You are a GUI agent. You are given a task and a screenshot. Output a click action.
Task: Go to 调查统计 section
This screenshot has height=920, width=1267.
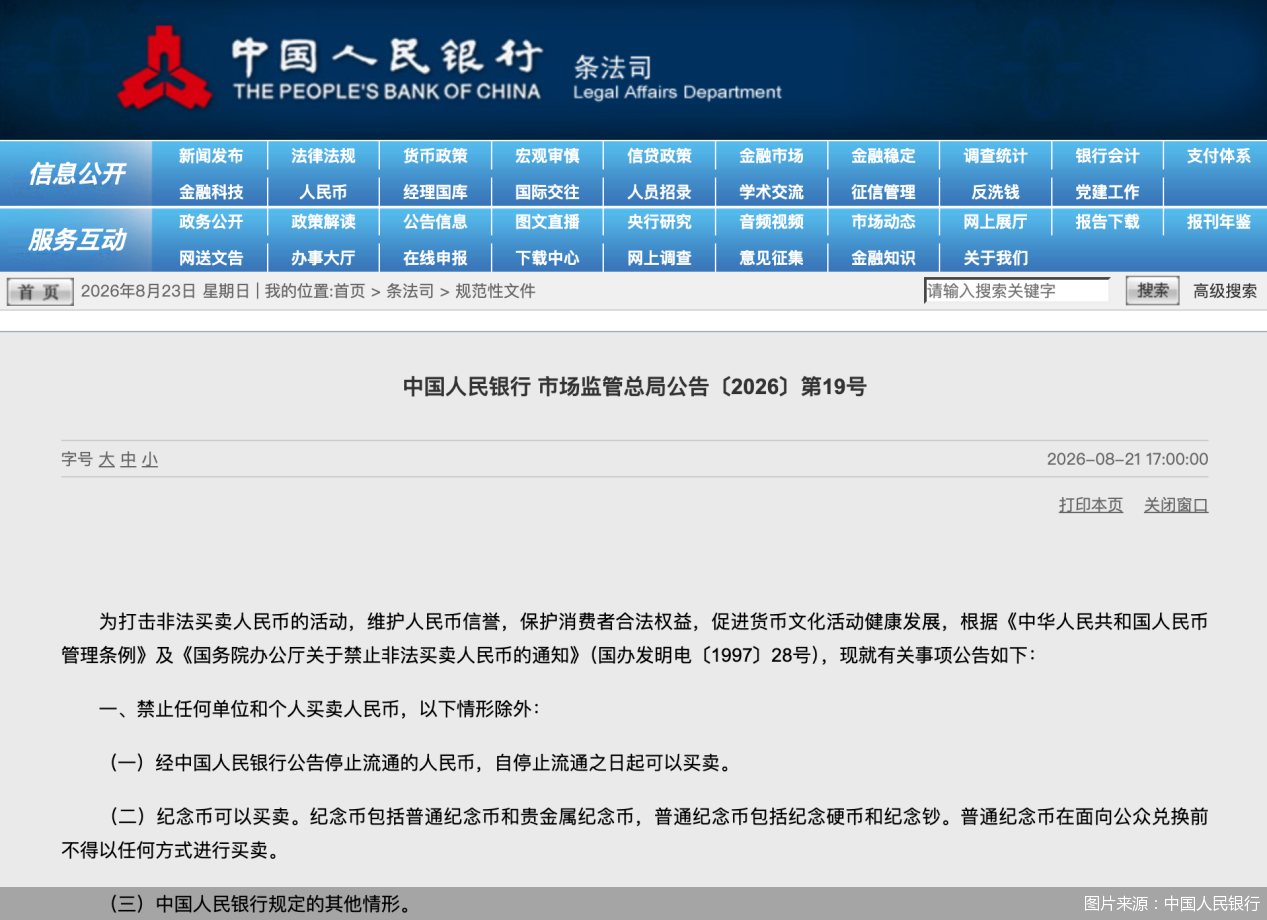coord(995,156)
